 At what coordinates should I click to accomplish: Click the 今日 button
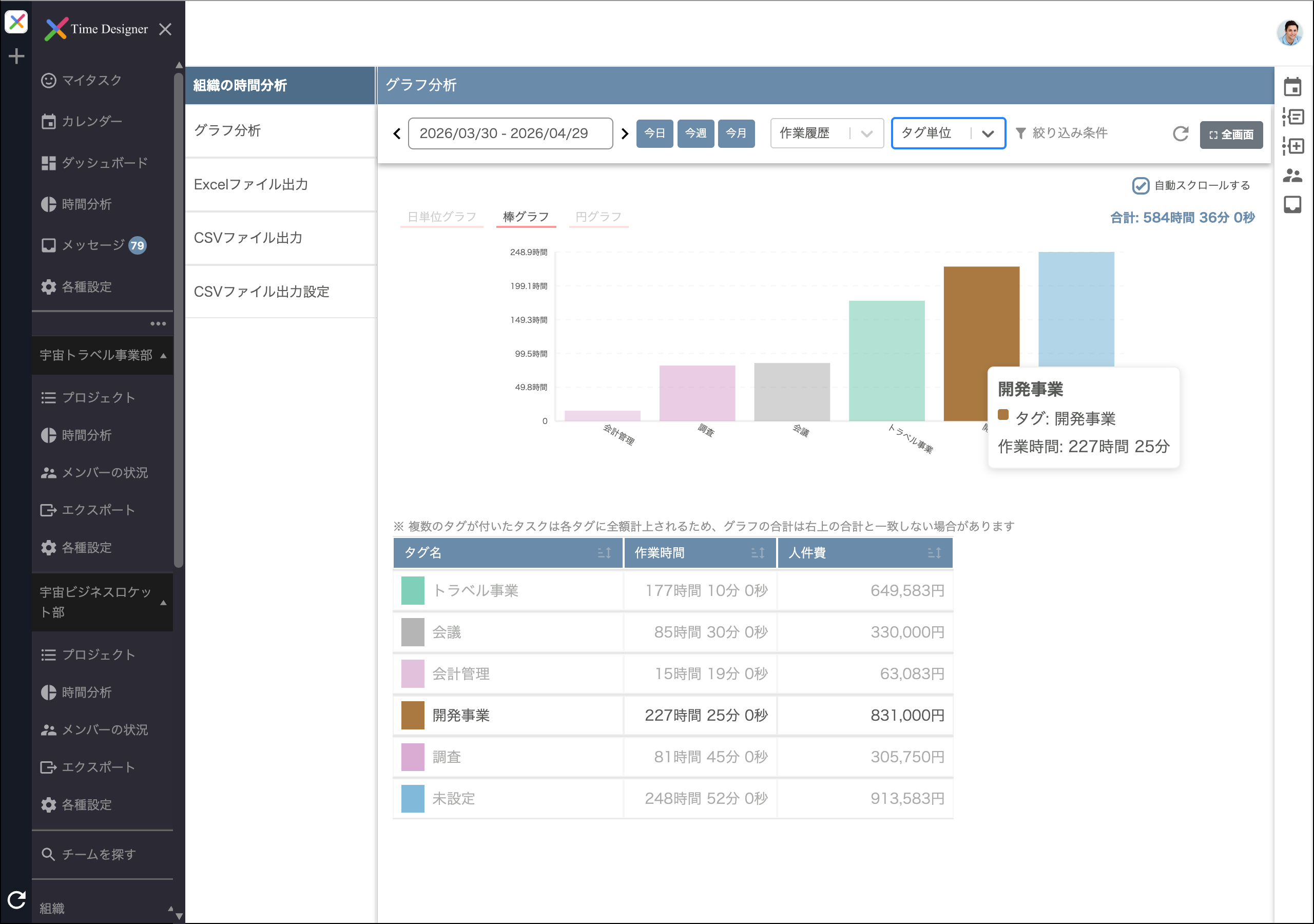[x=655, y=133]
